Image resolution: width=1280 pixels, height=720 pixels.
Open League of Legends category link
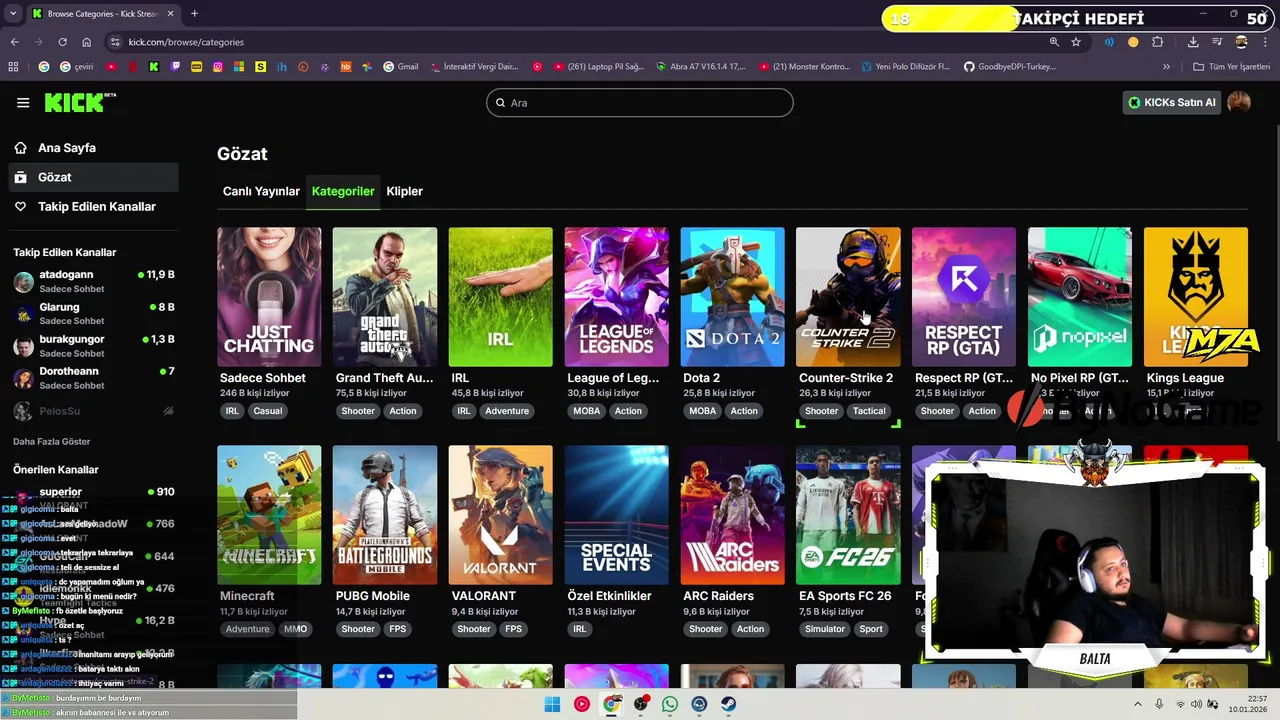(x=613, y=378)
